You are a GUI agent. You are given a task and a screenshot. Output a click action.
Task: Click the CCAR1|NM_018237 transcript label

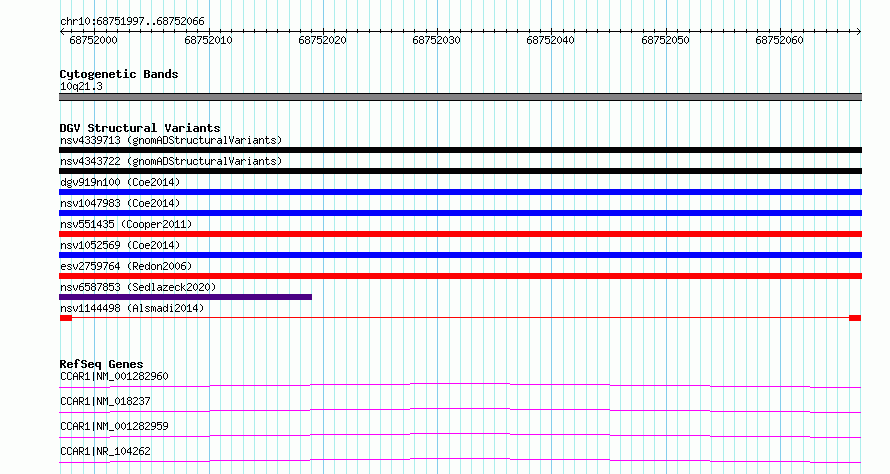coord(105,401)
